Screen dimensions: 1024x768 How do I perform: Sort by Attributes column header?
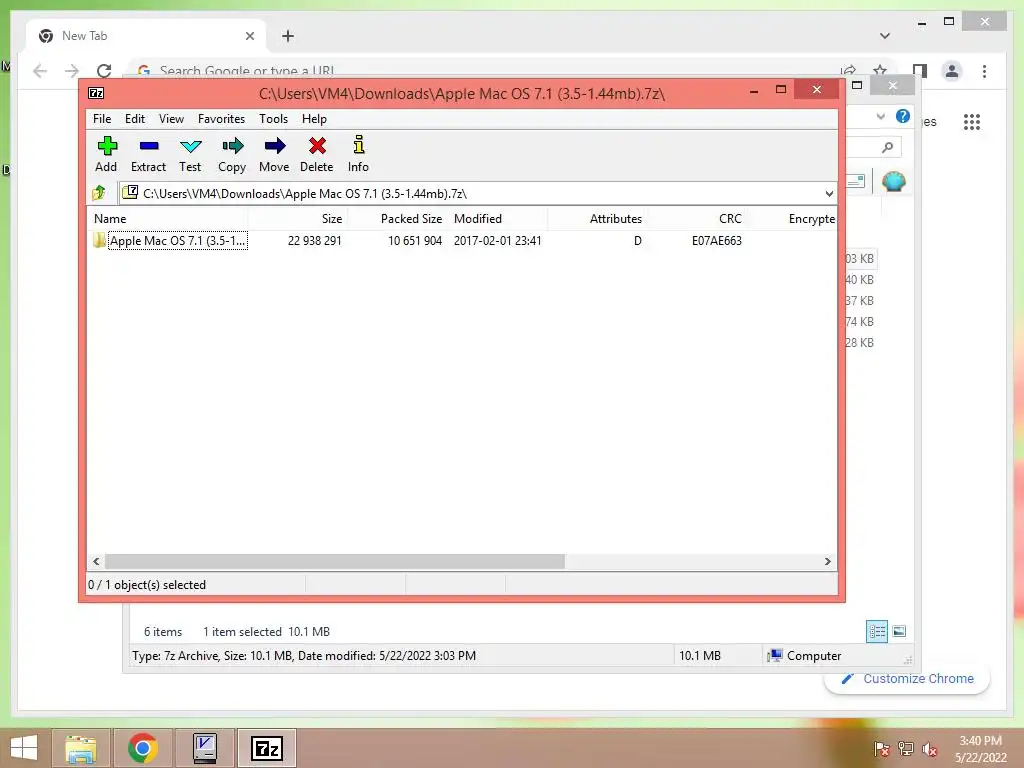(597, 219)
